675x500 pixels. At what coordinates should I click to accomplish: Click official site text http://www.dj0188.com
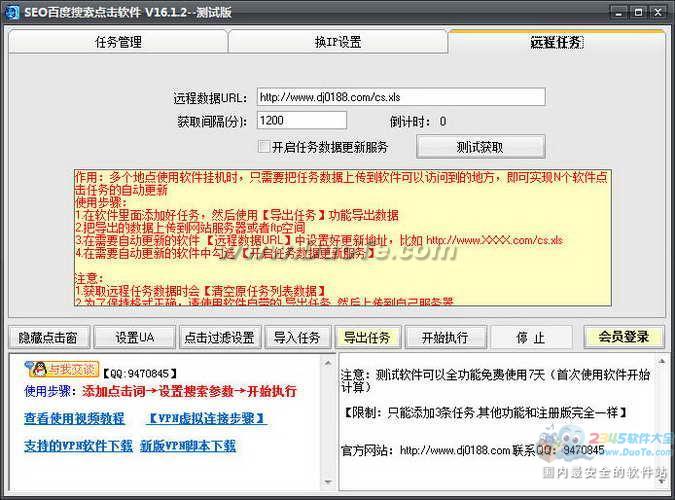point(455,450)
